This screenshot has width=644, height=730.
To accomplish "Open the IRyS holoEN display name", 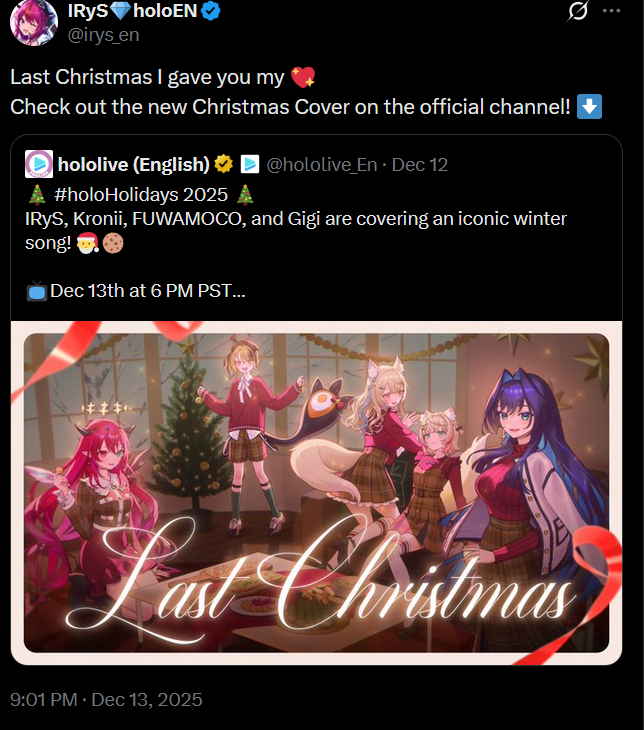I will (x=132, y=11).
